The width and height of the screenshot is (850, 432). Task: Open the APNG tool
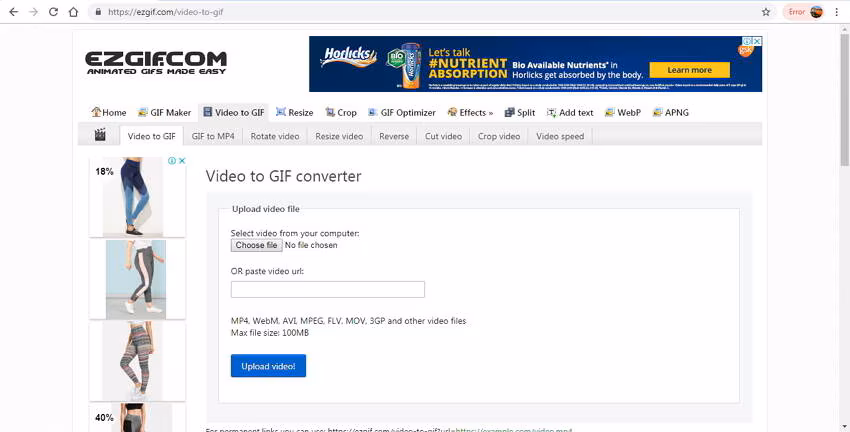[671, 113]
